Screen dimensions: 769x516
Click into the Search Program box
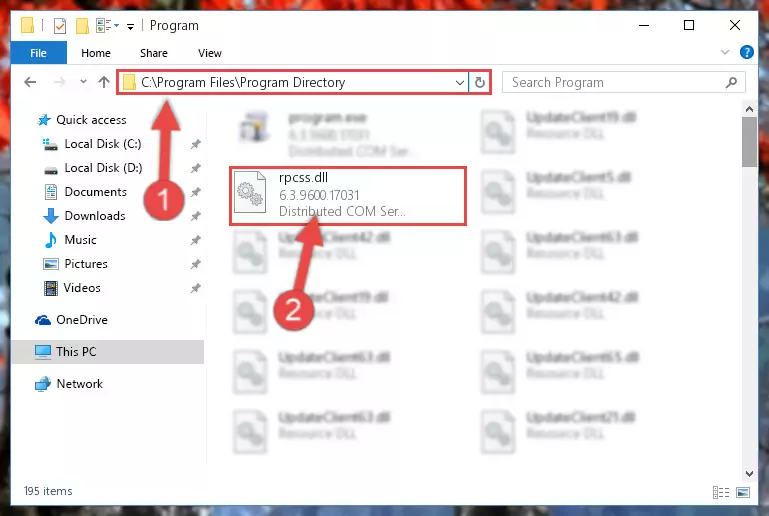coord(617,82)
